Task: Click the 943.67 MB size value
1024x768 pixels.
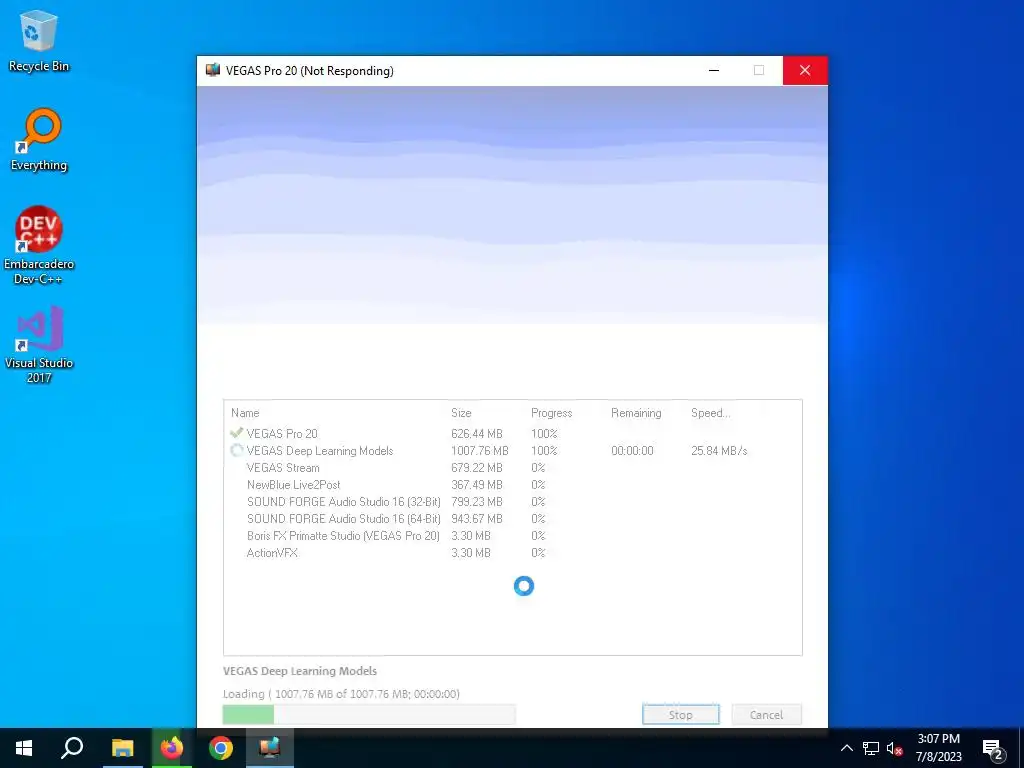Action: pos(477,518)
